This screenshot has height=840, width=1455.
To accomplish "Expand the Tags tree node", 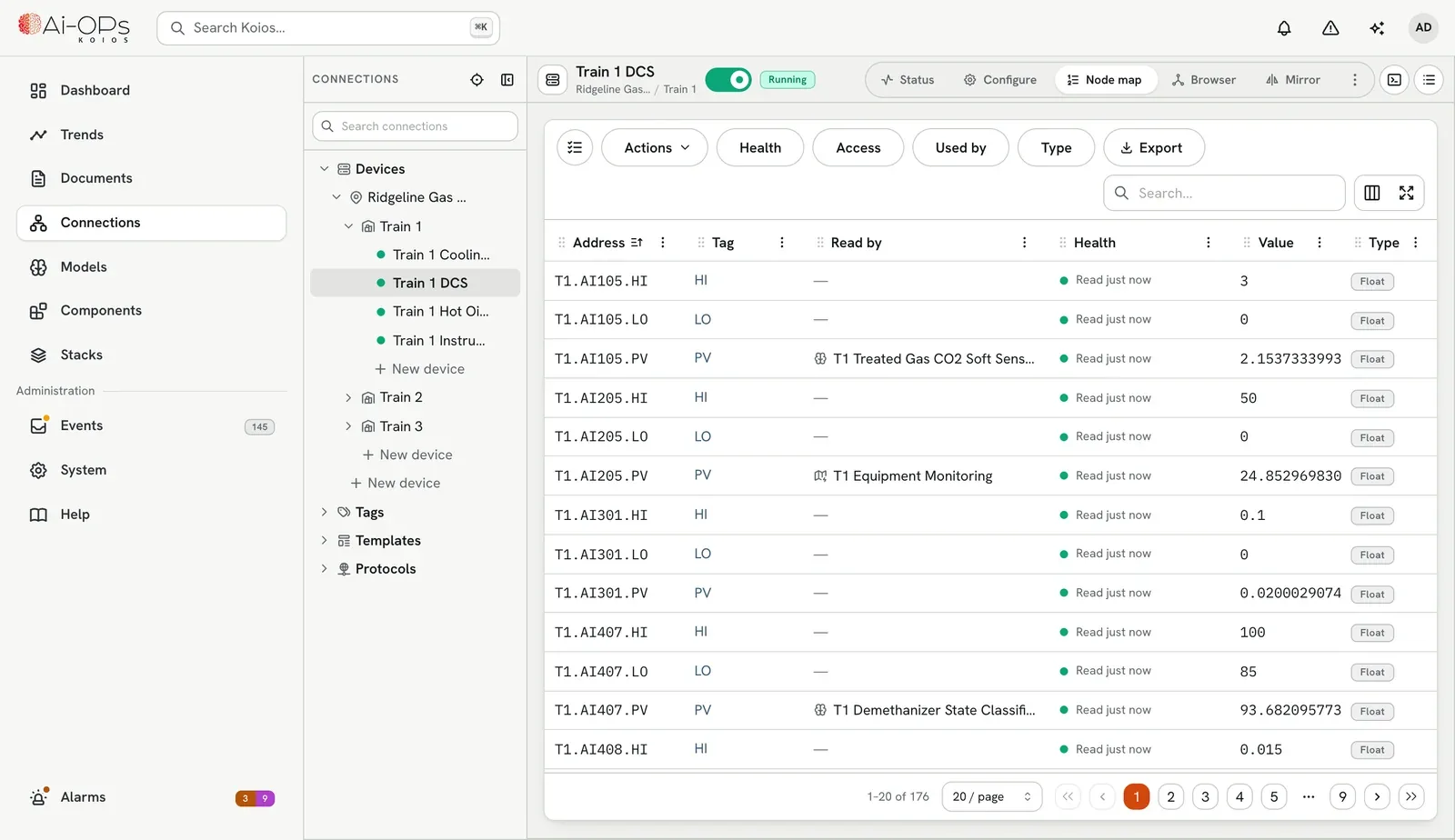I will 325,512.
